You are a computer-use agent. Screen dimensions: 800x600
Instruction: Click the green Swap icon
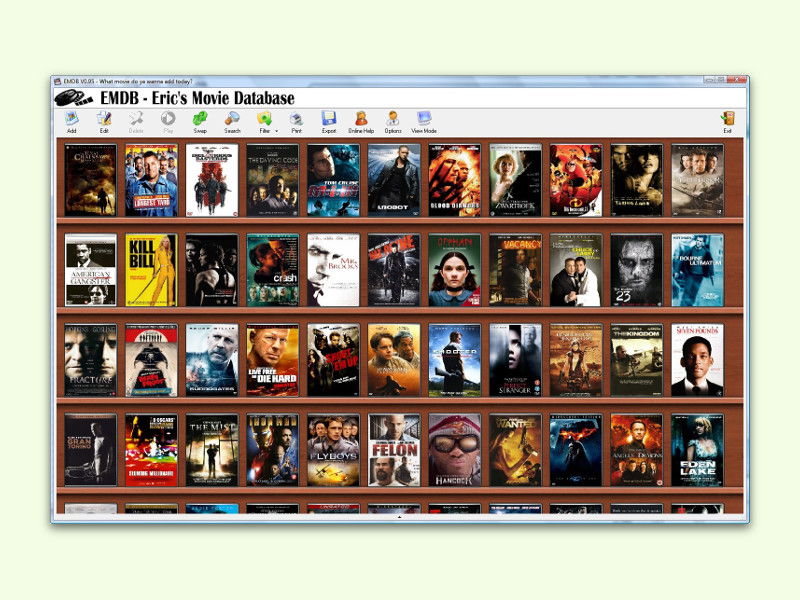pyautogui.click(x=200, y=119)
